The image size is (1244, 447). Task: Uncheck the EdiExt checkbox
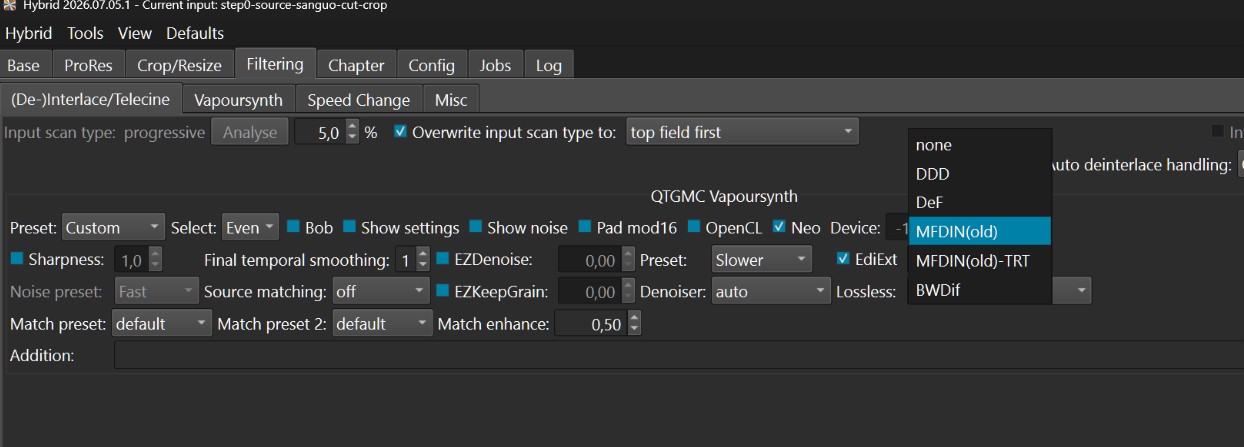pyautogui.click(x=843, y=259)
